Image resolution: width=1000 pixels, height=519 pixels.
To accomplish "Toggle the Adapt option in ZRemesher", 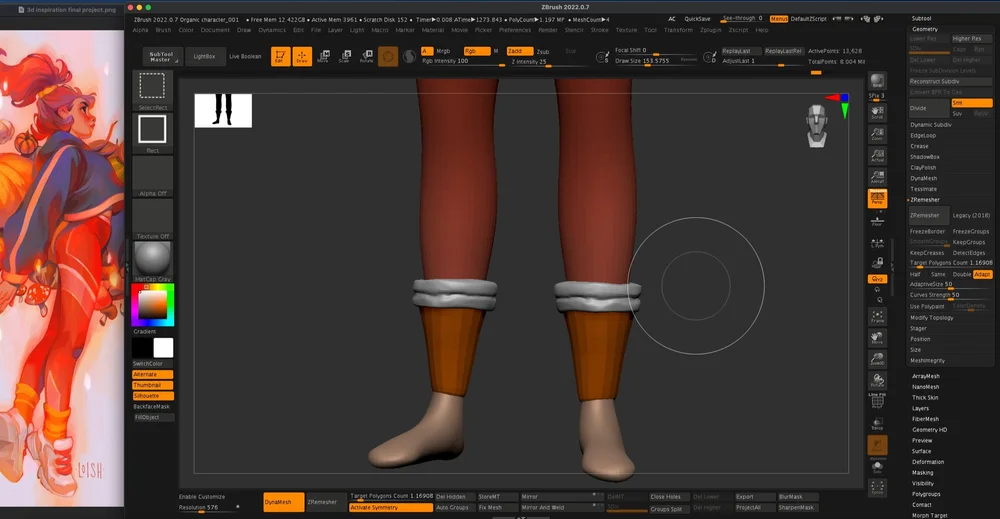I will point(982,274).
